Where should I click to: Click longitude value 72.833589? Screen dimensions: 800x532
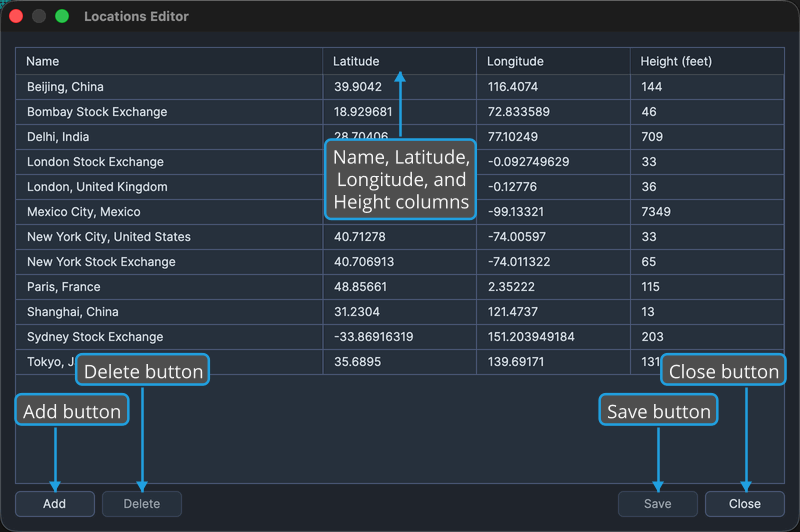(518, 112)
